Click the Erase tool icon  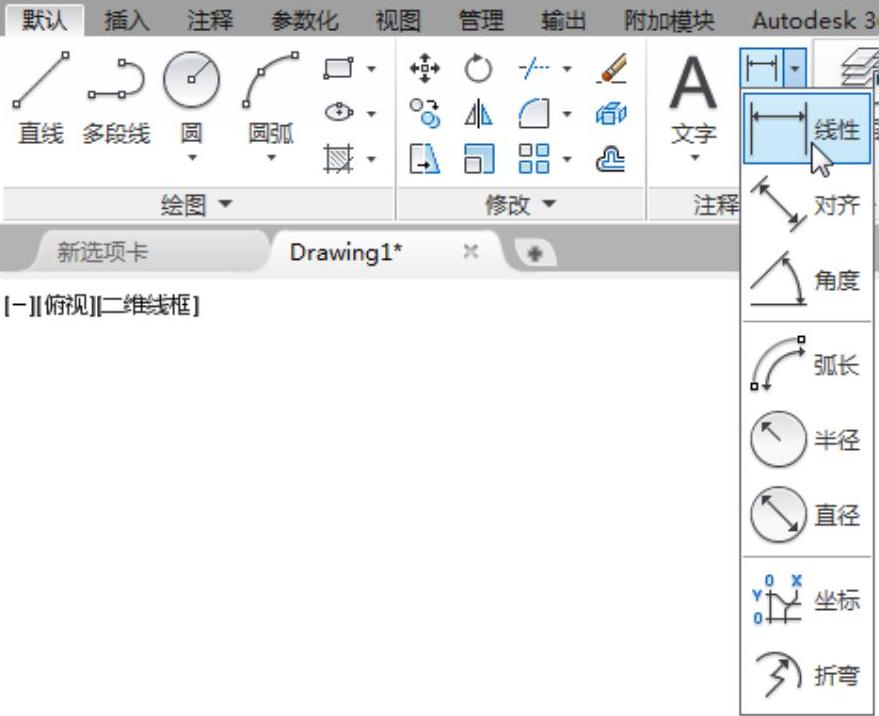[611, 68]
